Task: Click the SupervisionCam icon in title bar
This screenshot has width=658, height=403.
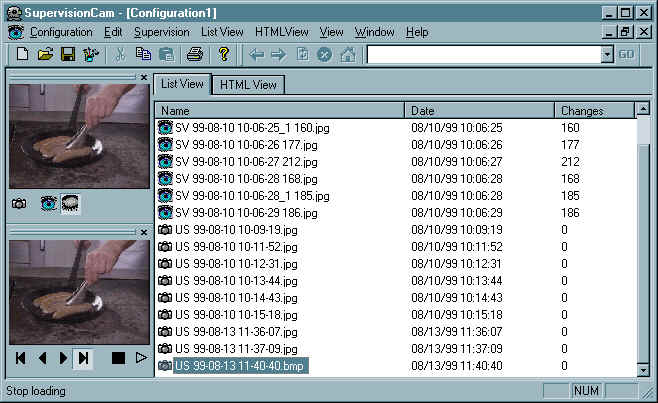Action: [14, 13]
